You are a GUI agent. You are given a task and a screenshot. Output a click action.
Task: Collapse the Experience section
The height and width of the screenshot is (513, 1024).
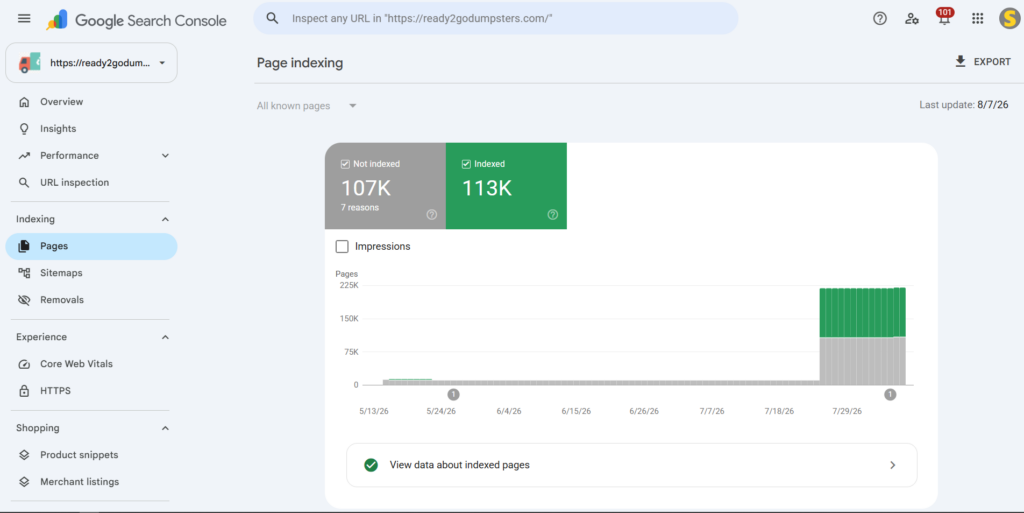[165, 337]
